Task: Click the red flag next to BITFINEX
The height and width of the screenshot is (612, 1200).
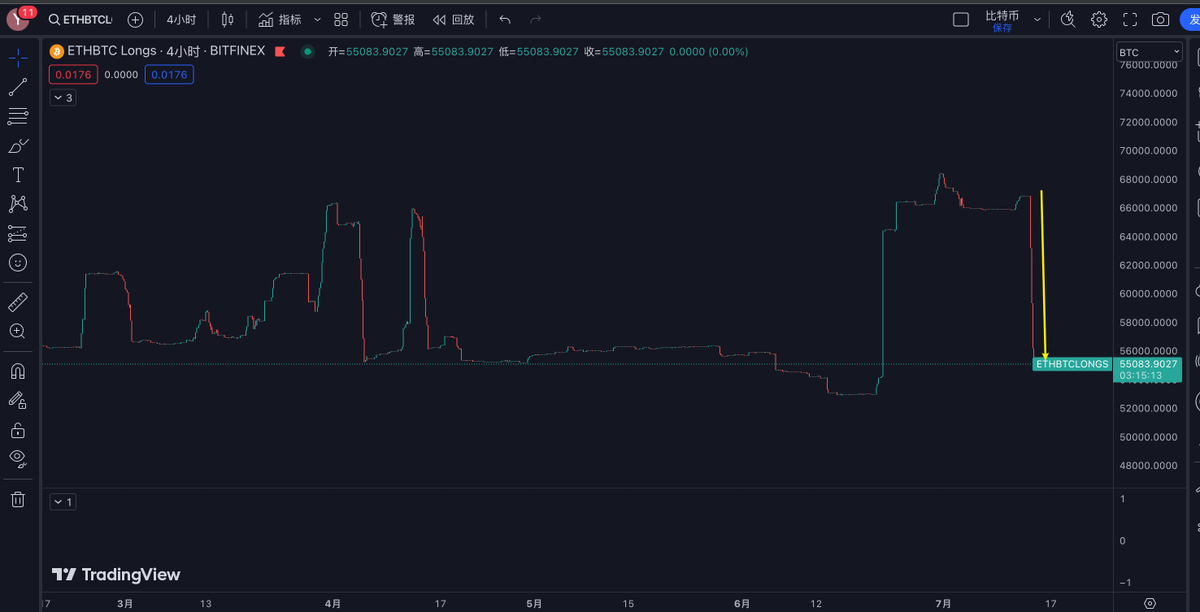Action: point(279,51)
